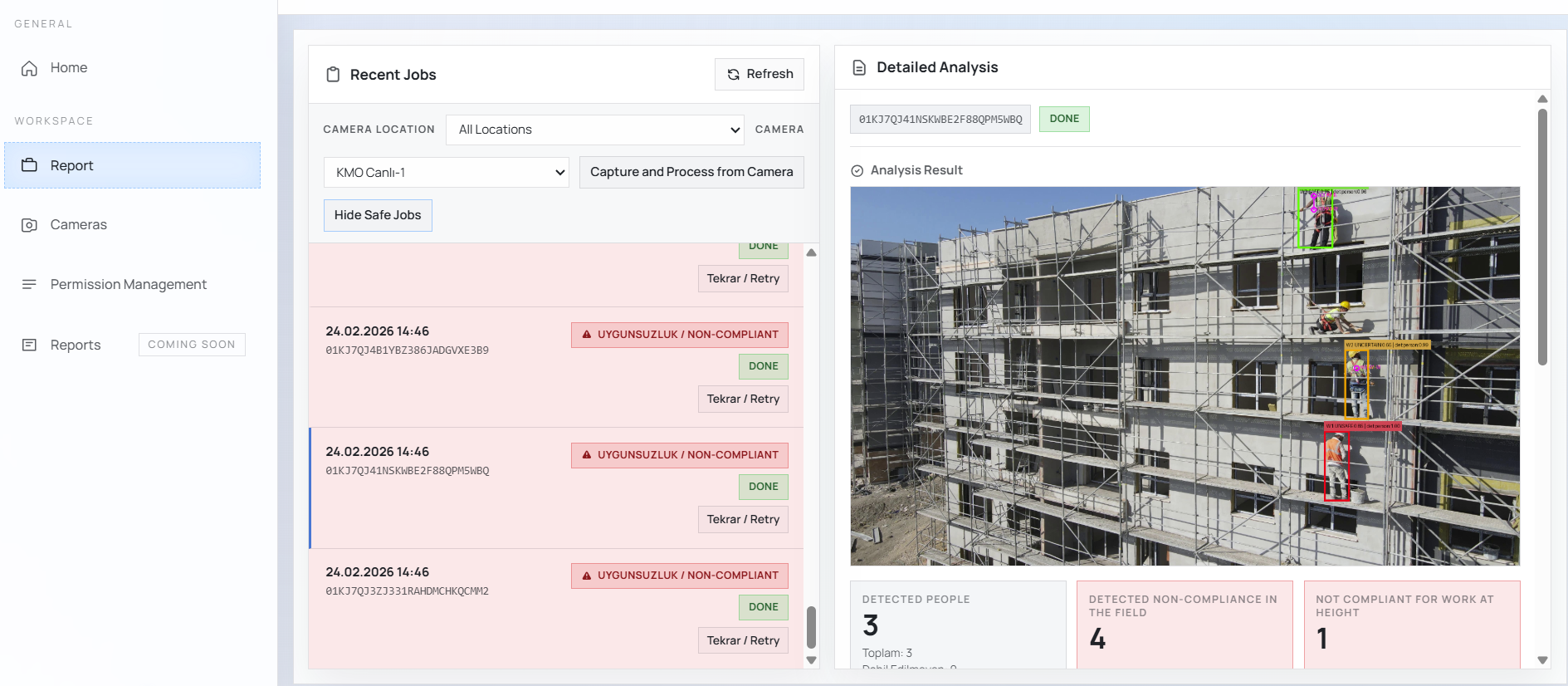Retry the job ending in ADGVXE3B9
The height and width of the screenshot is (686, 1568).
pos(742,399)
